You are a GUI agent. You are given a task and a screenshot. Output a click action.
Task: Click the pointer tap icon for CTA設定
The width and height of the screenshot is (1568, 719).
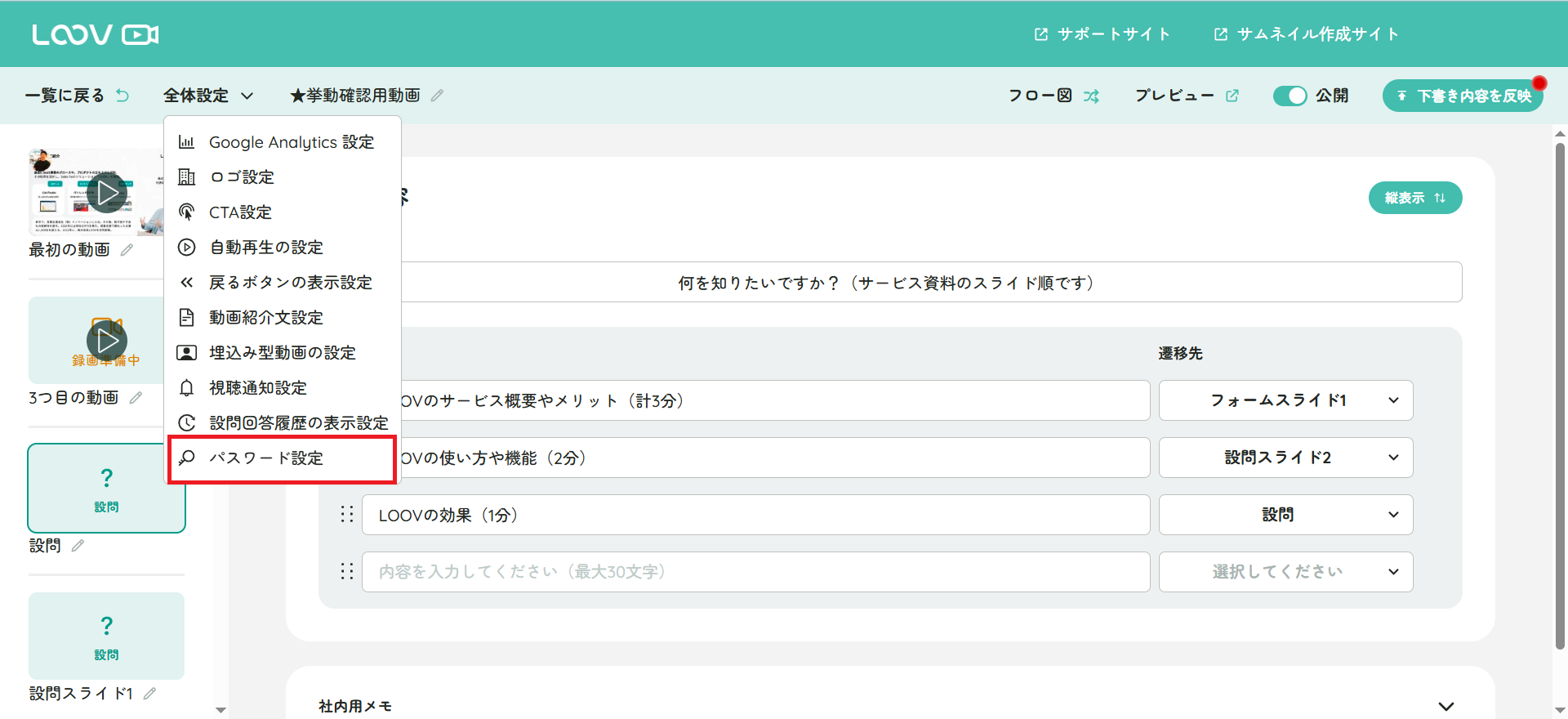click(x=187, y=212)
